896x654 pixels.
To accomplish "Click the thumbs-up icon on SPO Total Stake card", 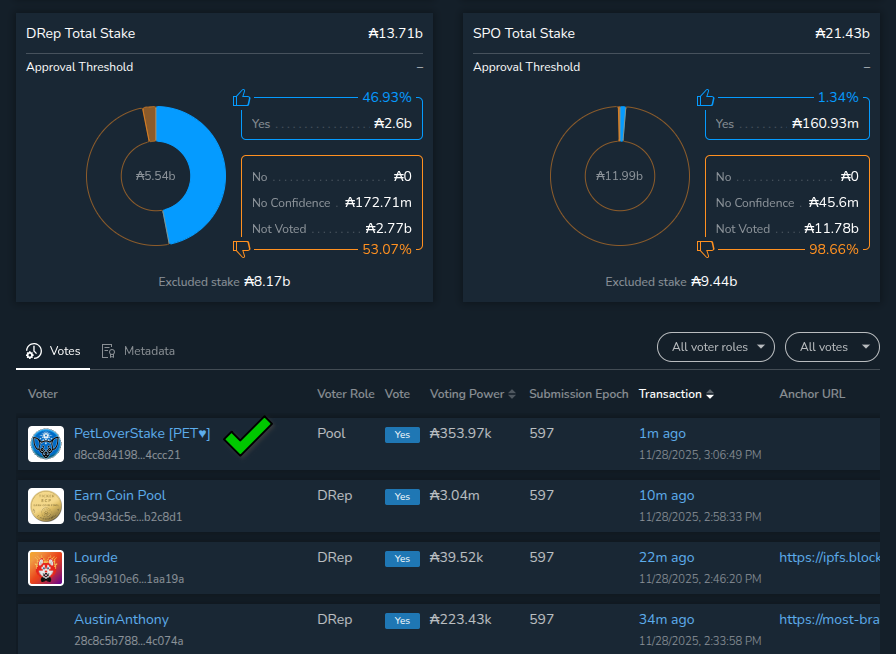I will click(706, 97).
